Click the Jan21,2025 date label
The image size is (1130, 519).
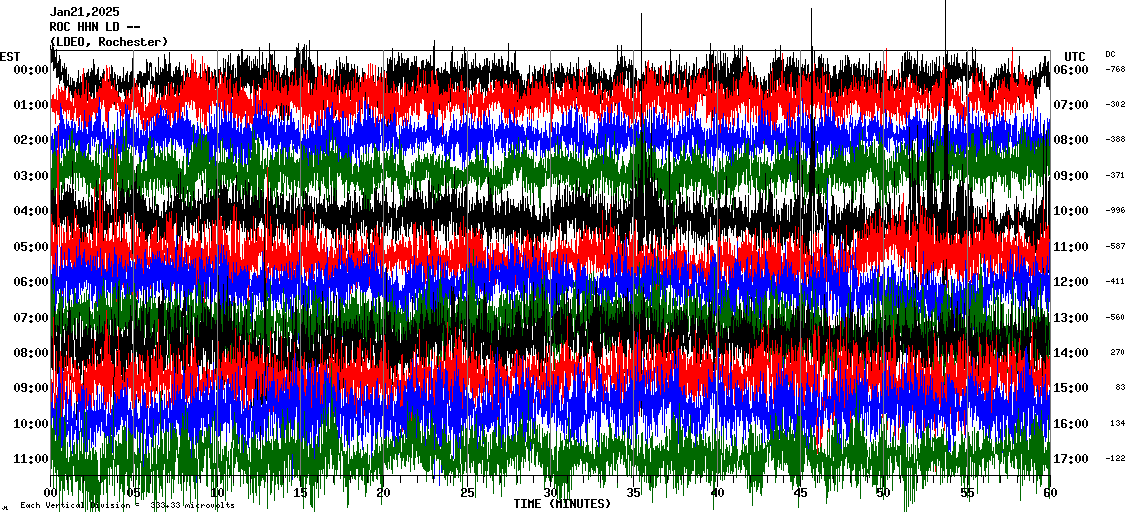[x=84, y=12]
